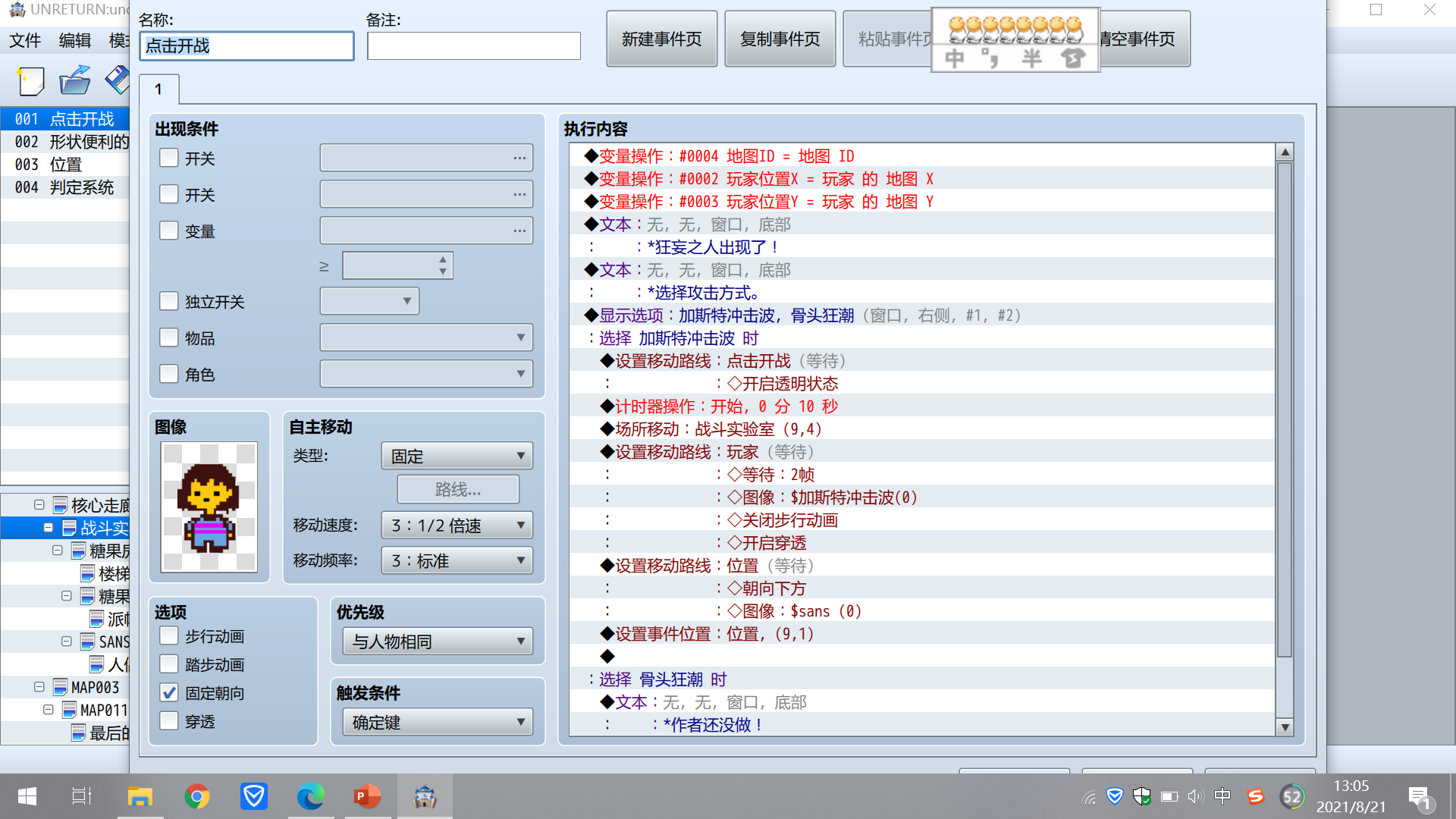Toggle the 步行动画 option checkbox
This screenshot has width=1456, height=819.
[169, 635]
